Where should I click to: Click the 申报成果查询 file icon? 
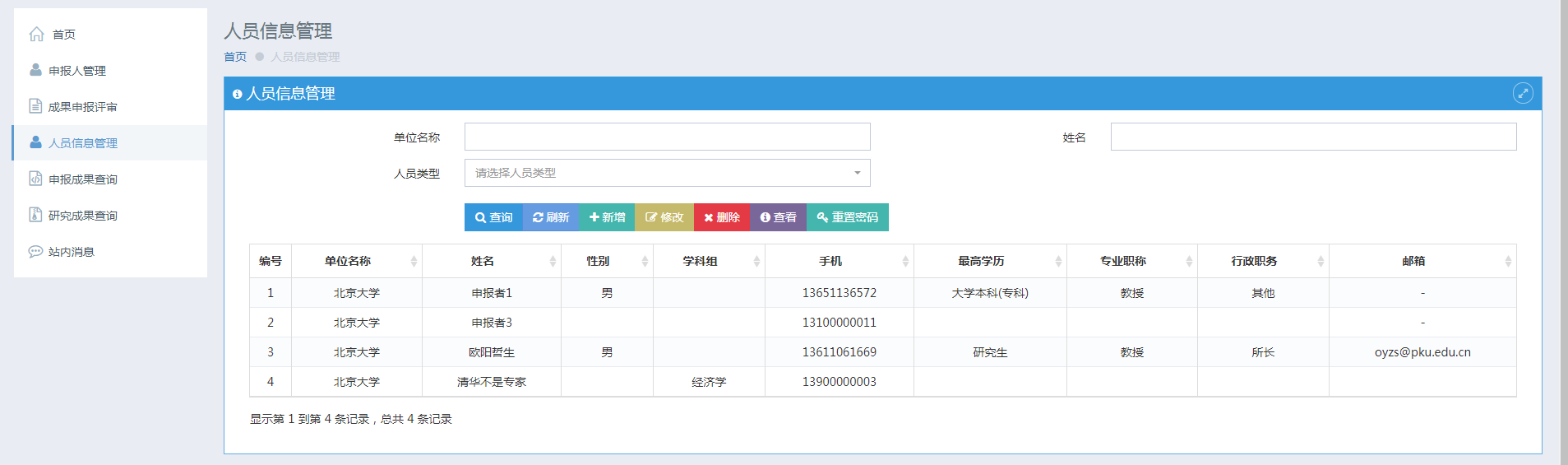35,179
